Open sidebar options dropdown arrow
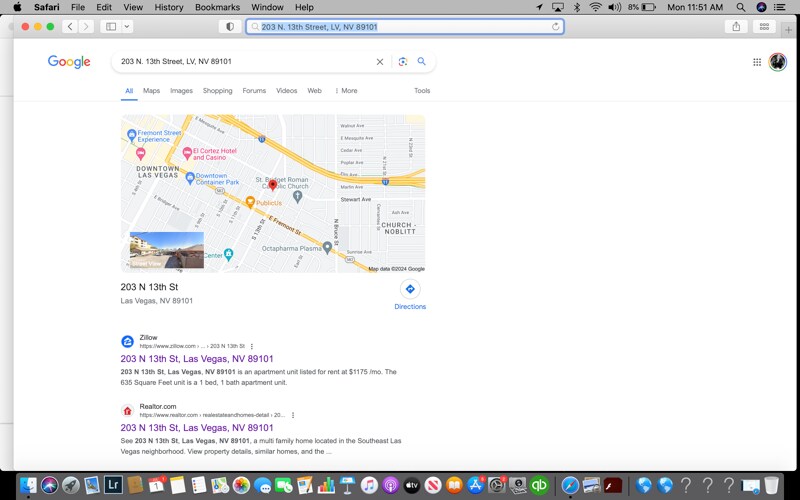 point(127,27)
